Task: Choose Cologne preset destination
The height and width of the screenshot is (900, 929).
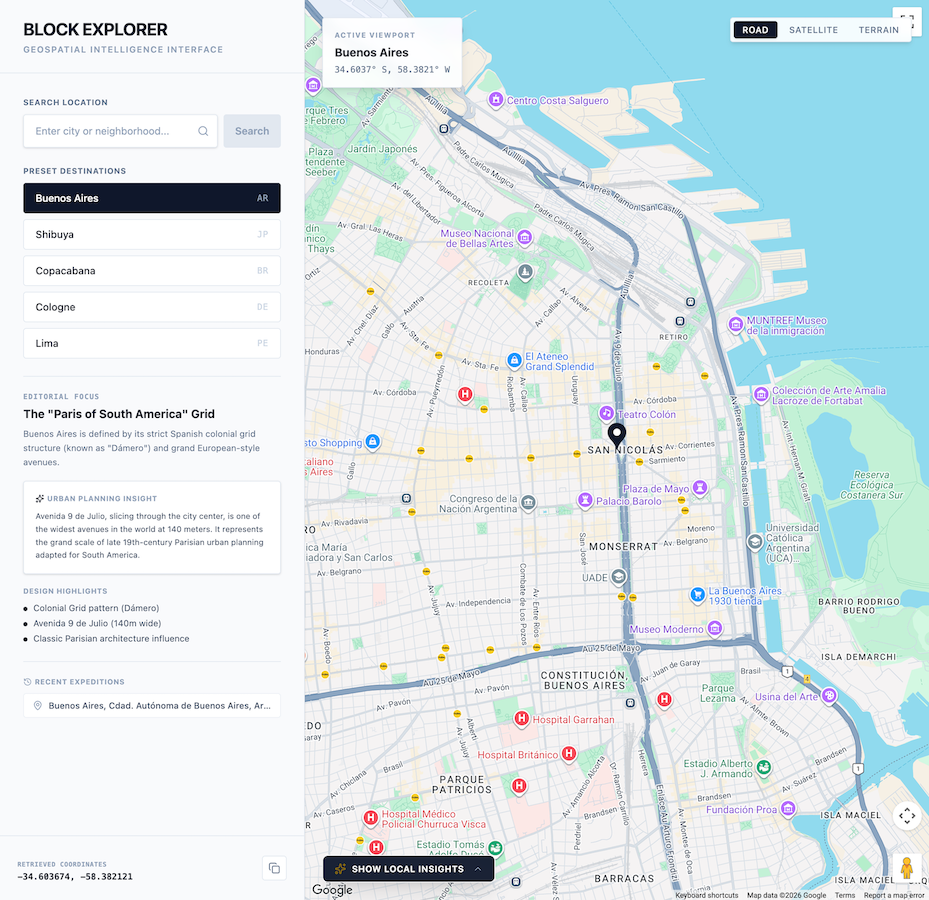Action: (152, 307)
